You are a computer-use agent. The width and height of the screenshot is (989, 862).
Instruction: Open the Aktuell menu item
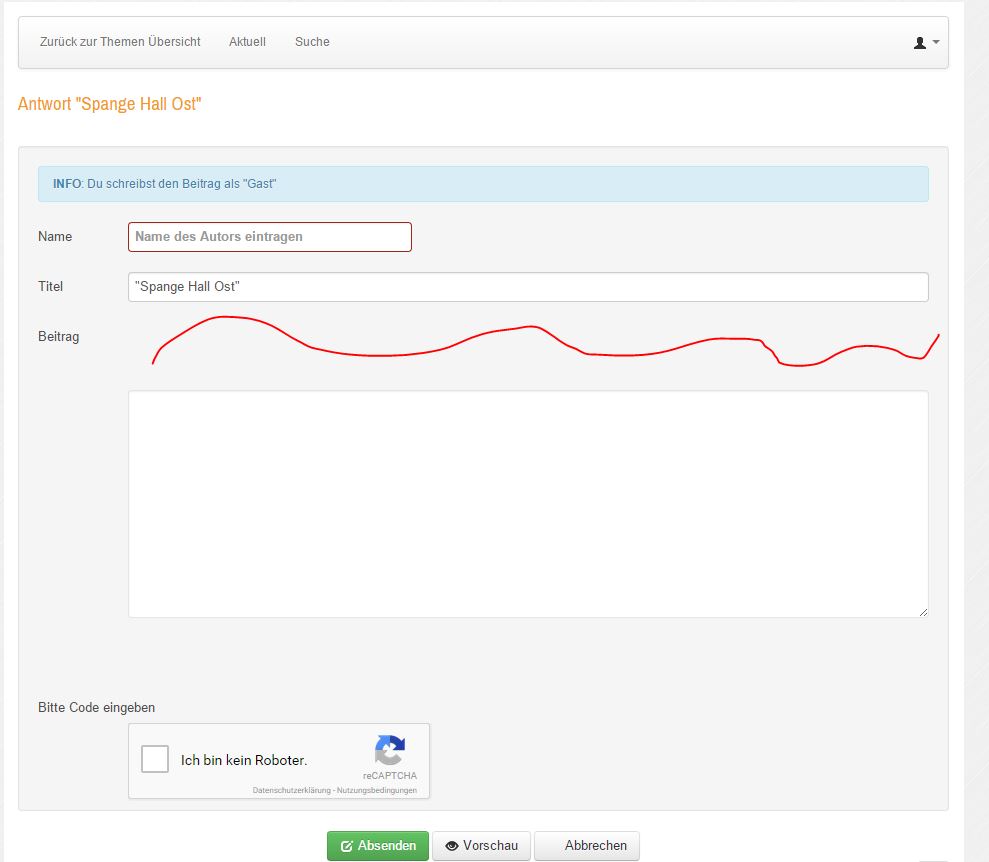pyautogui.click(x=247, y=42)
